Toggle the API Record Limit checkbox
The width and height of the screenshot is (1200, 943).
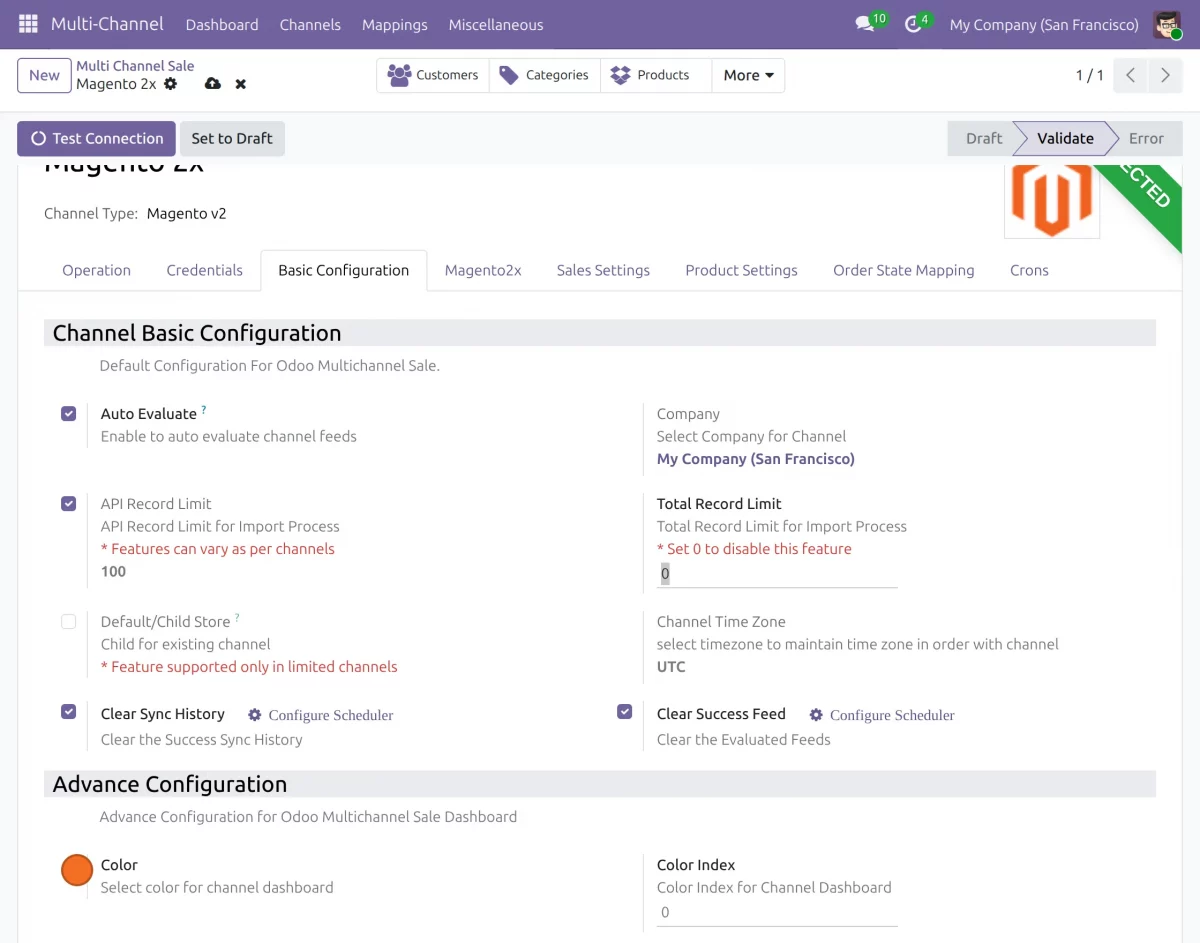point(69,503)
